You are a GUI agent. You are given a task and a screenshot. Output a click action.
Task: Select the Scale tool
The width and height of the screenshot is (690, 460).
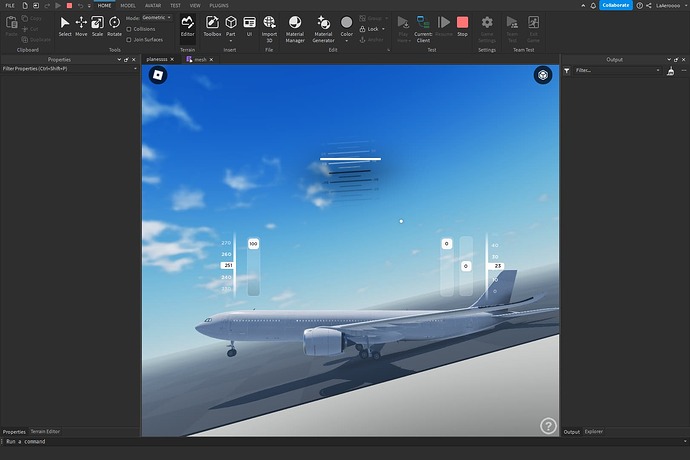[x=97, y=26]
